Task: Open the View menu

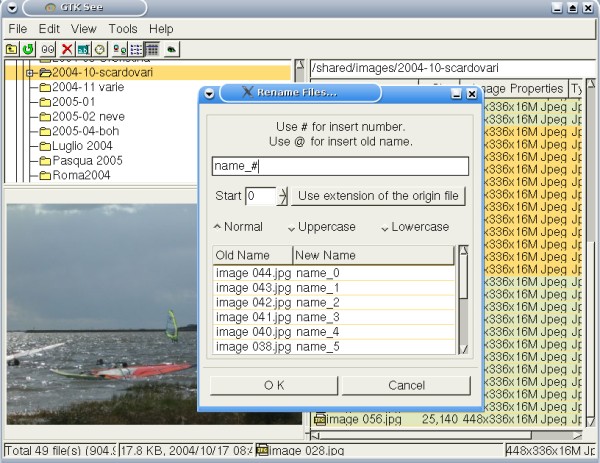Action: coord(84,29)
